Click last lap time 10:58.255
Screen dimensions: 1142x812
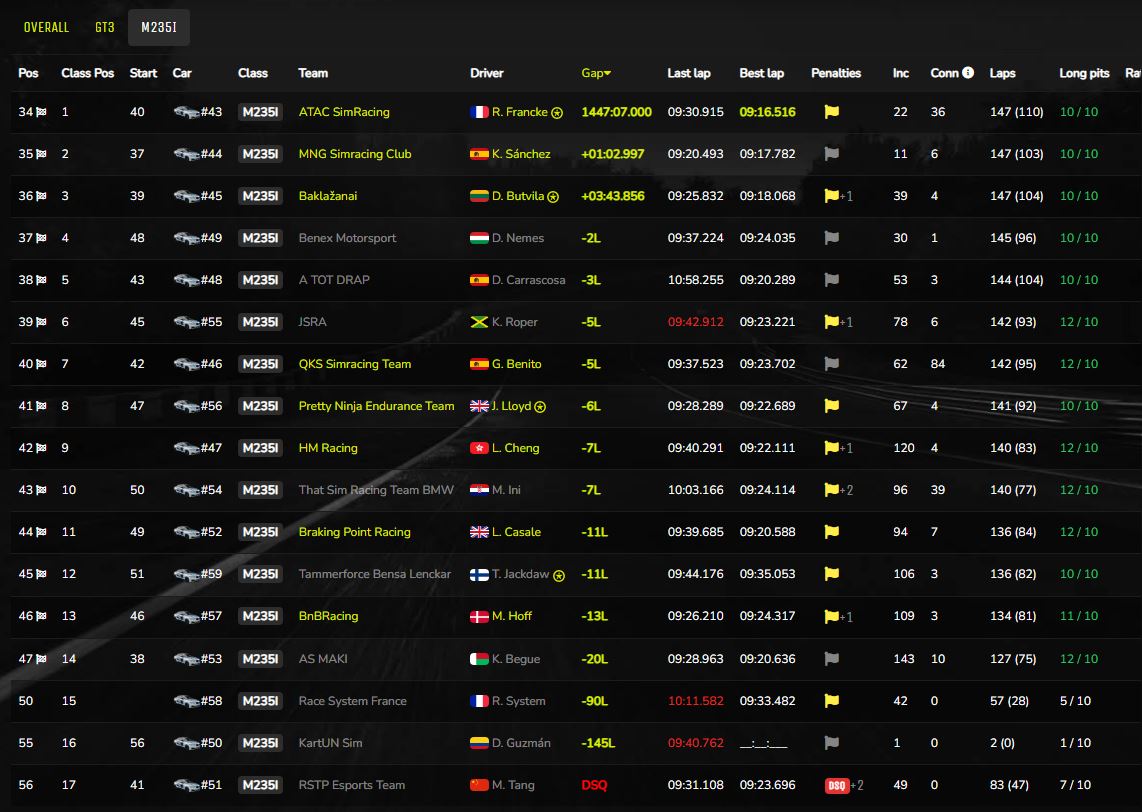pos(696,280)
